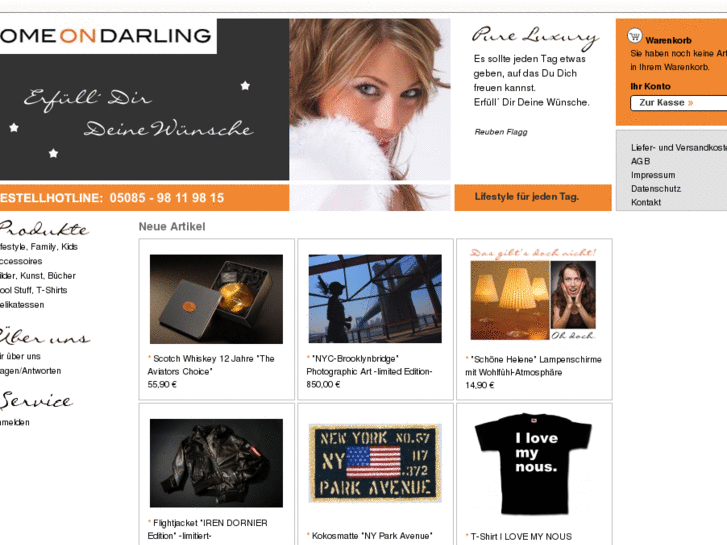Open the NYC-Brooklynbridge photo thumbnail

[375, 299]
